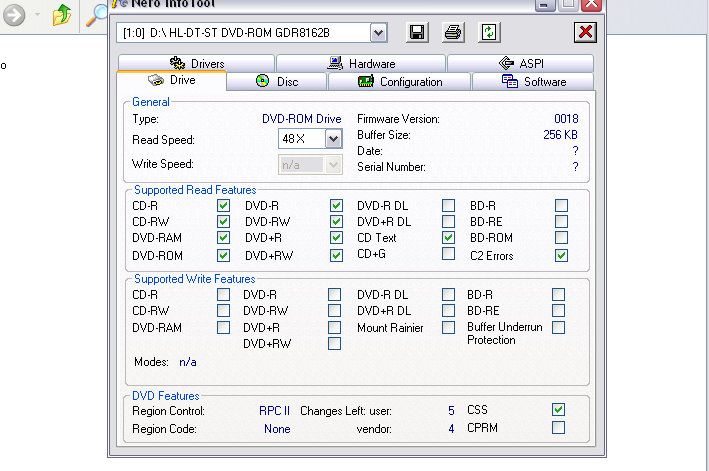
Task: Toggle DVD-RAM read feature checkbox
Action: pos(223,238)
